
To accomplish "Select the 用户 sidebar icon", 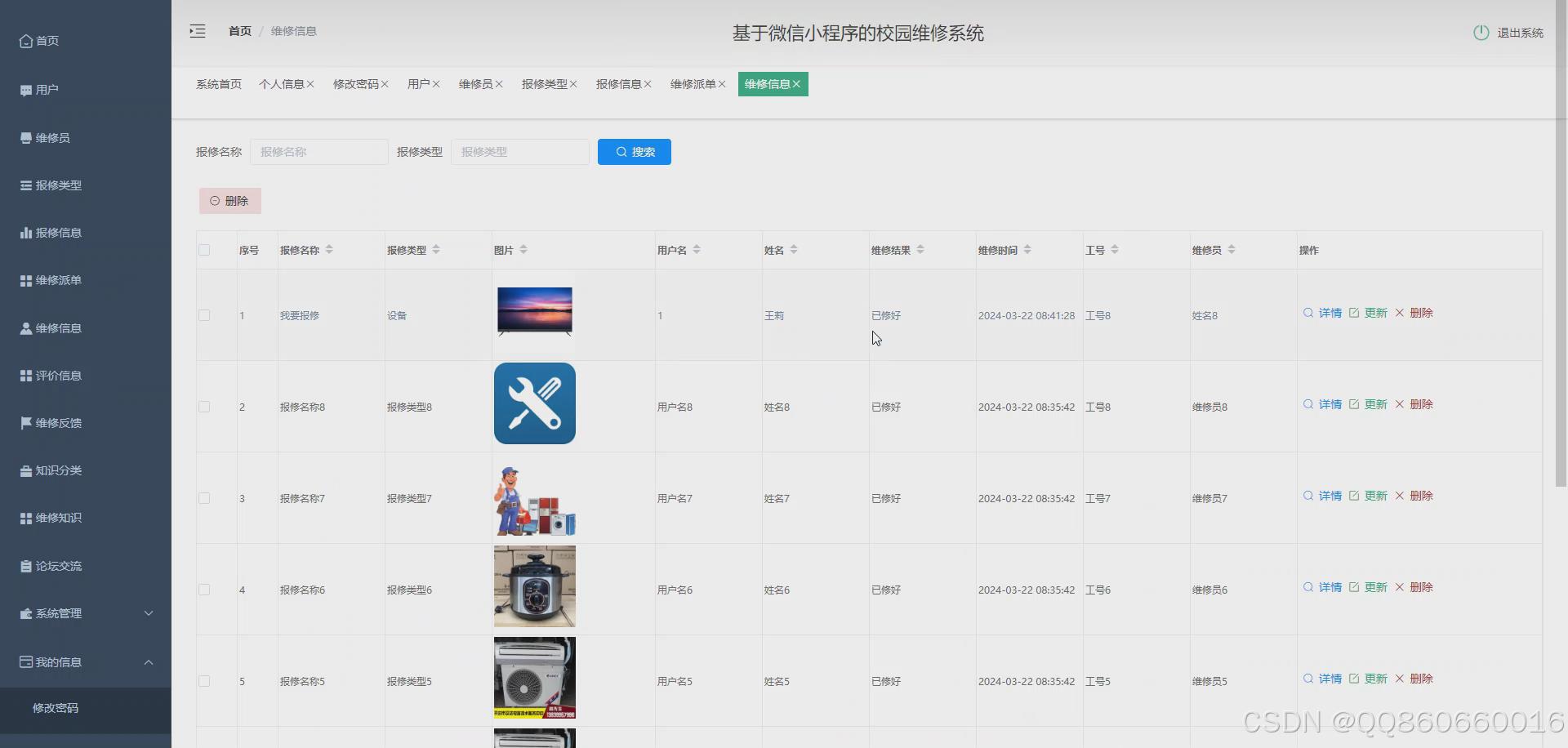I will coord(24,89).
